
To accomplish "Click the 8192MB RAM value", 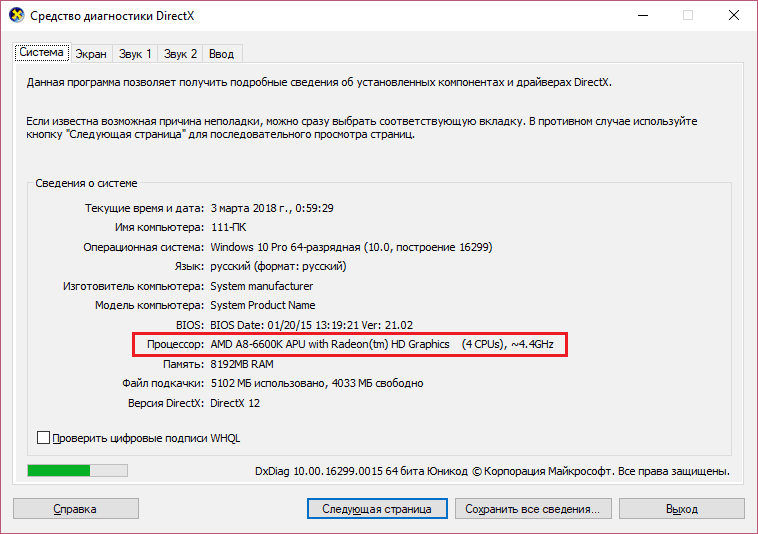I will click(x=242, y=364).
